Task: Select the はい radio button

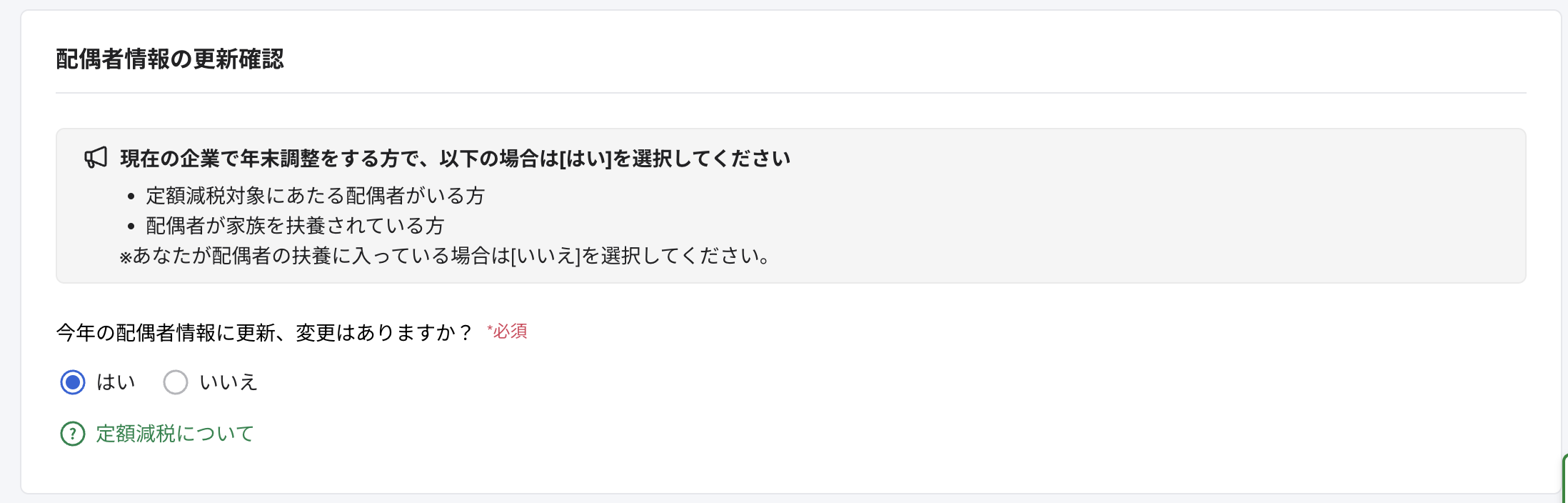Action: pyautogui.click(x=73, y=382)
